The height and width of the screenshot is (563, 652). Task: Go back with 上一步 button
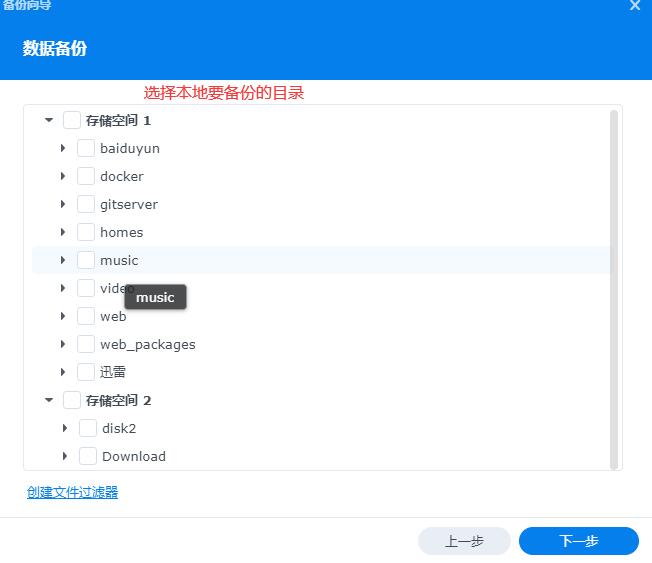point(464,541)
